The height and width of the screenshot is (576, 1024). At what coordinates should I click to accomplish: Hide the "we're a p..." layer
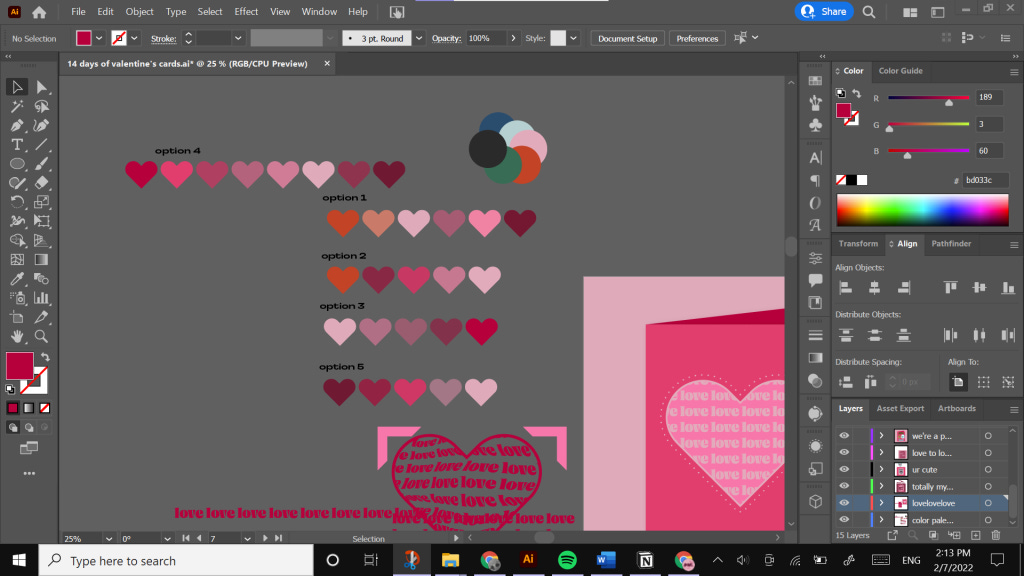(844, 436)
